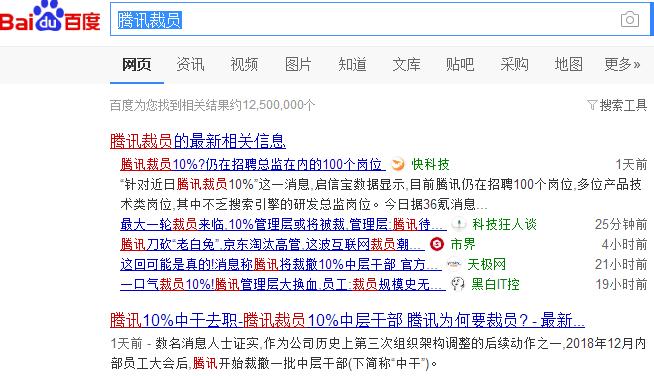
Task: Go to the 文库 tab
Action: point(406,65)
